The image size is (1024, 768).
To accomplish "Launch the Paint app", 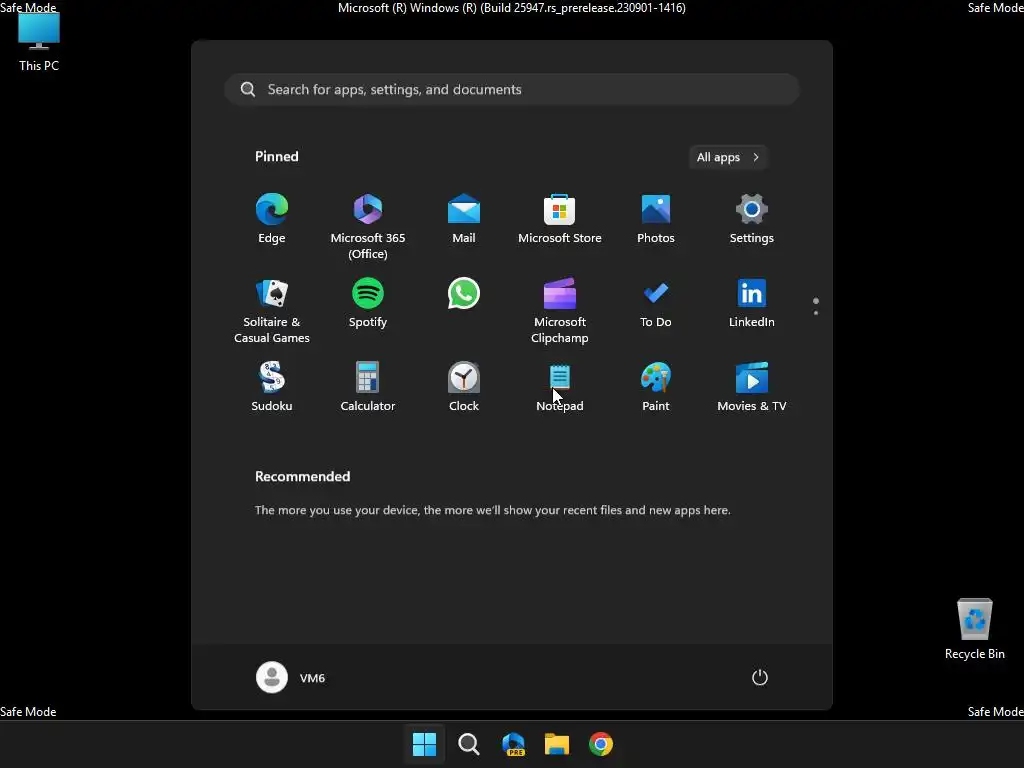I will click(656, 387).
